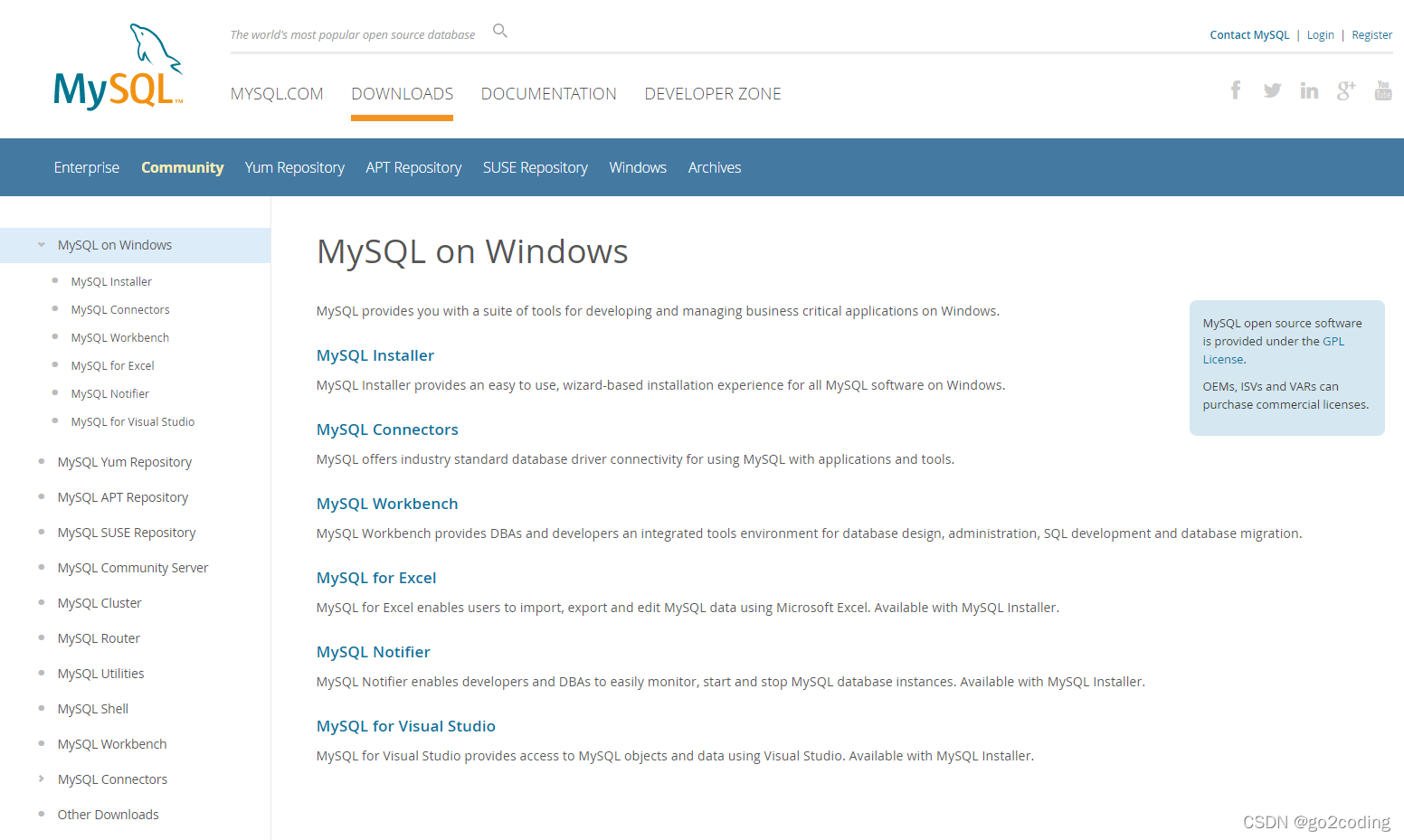Open MySQL Router in sidebar
The width and height of the screenshot is (1404, 840).
point(99,638)
